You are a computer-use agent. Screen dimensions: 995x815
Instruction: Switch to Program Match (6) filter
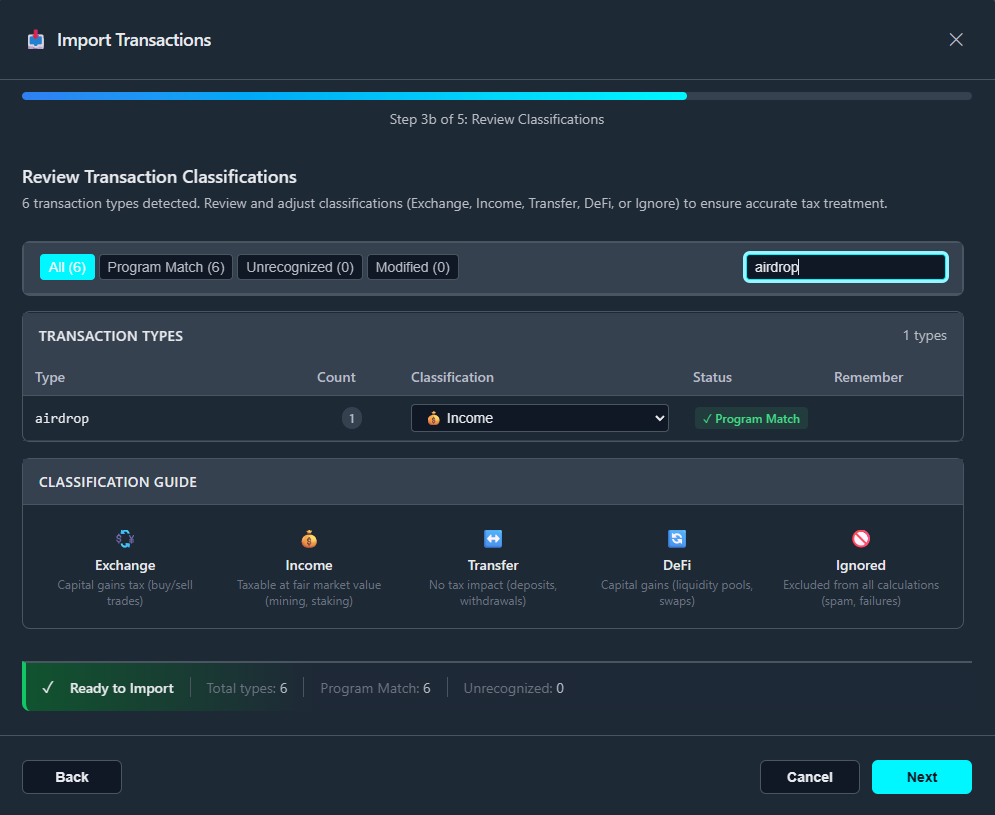(166, 267)
